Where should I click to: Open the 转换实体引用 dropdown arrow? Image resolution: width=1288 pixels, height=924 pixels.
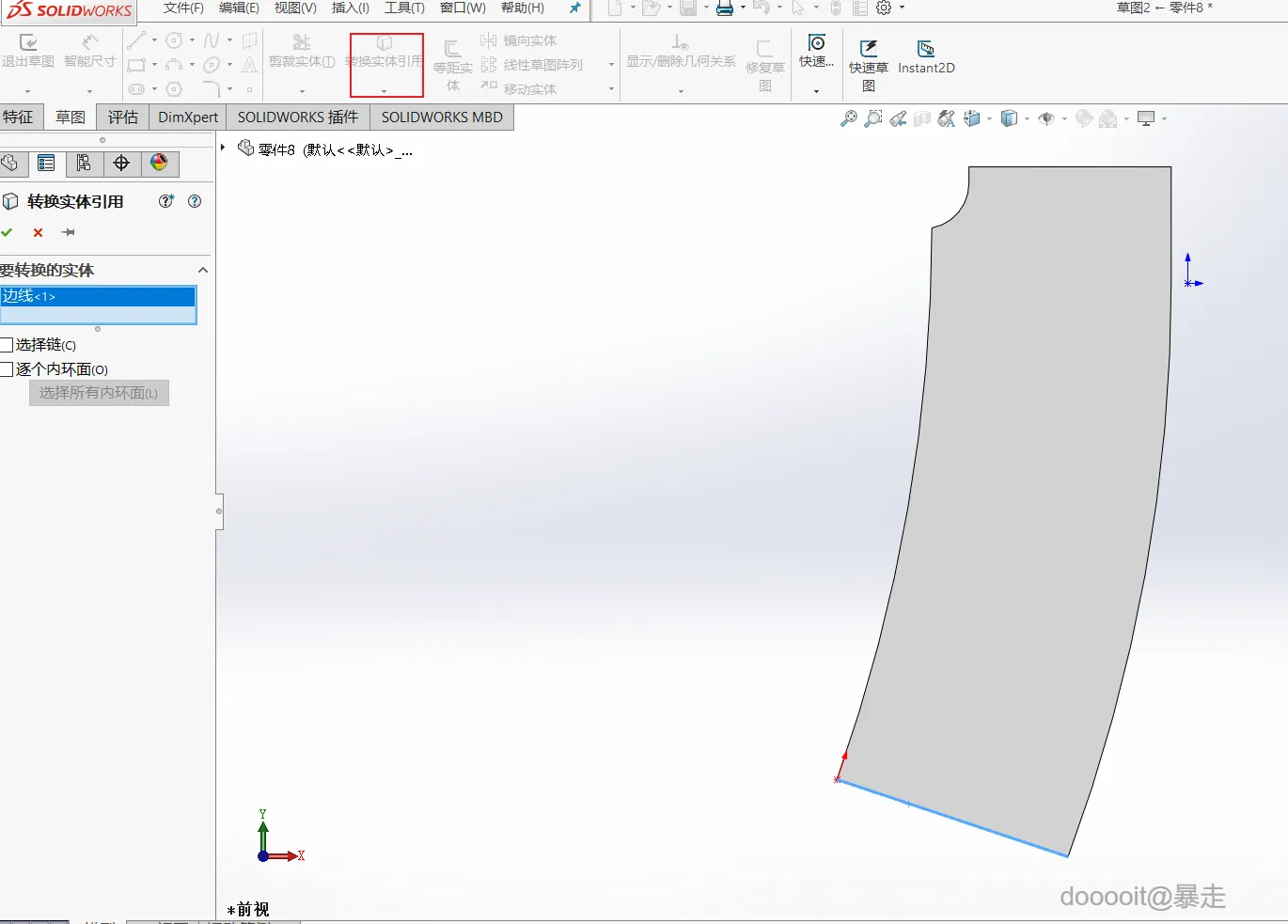click(384, 91)
